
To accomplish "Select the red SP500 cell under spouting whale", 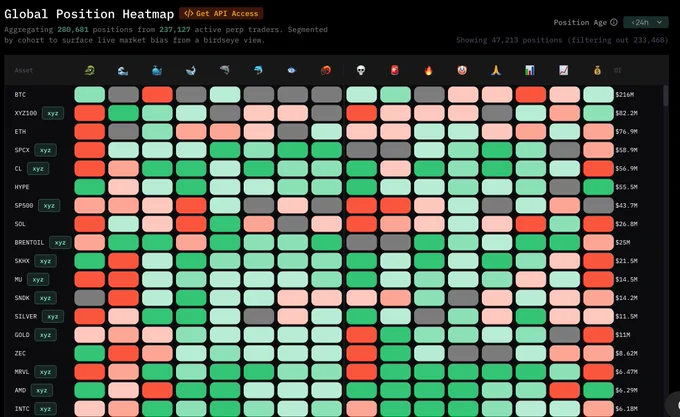I will pyautogui.click(x=191, y=205).
